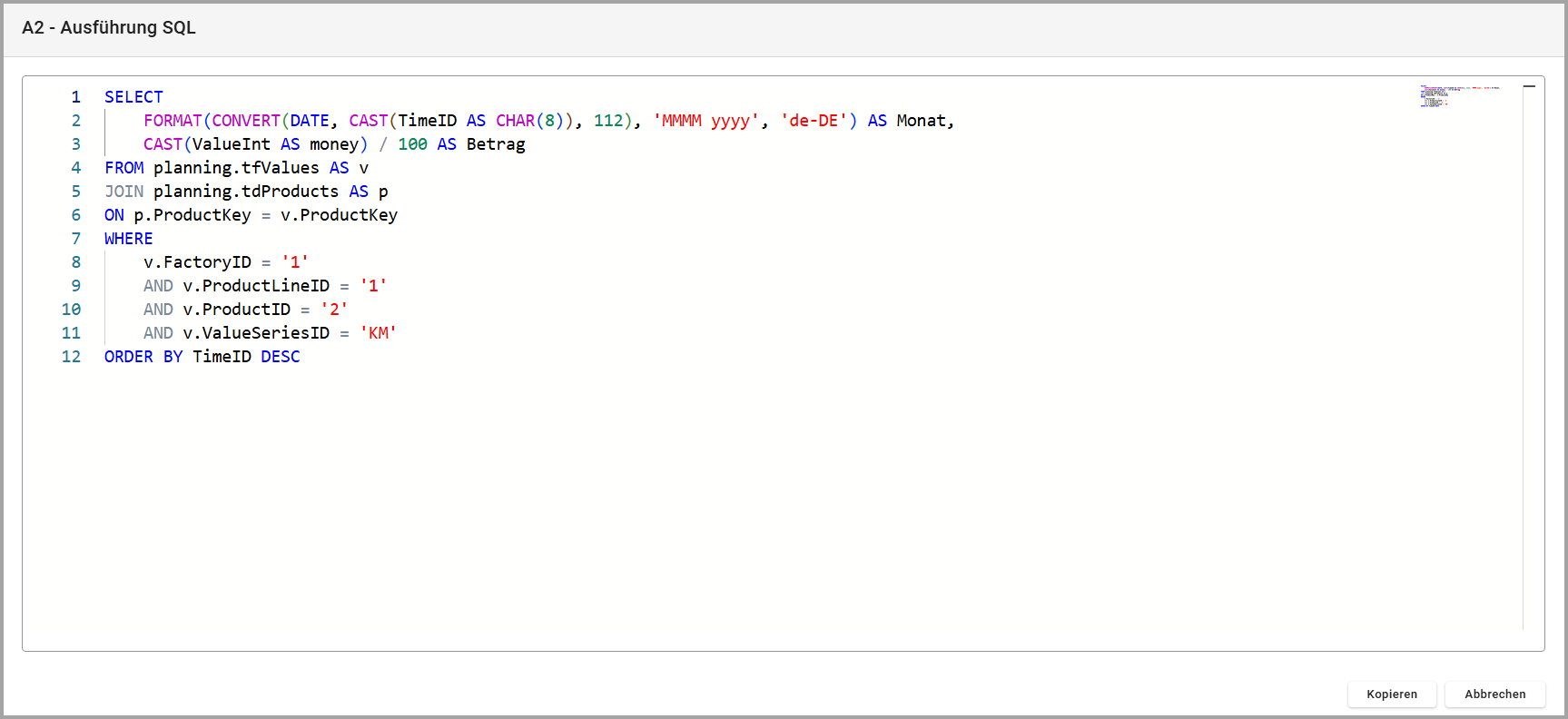Click the Kopieren button
This screenshot has height=719, width=1568.
pos(1391,694)
